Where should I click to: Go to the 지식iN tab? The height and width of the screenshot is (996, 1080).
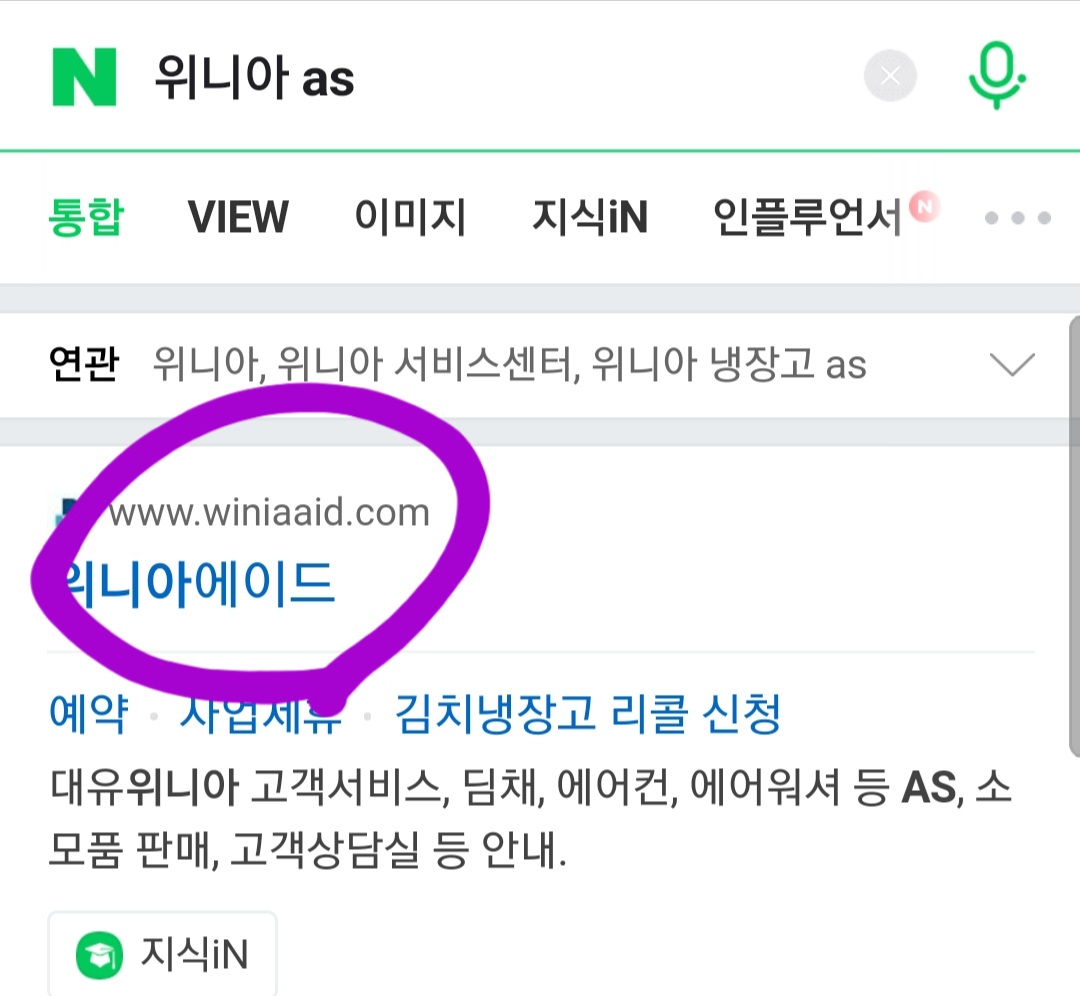click(x=590, y=217)
